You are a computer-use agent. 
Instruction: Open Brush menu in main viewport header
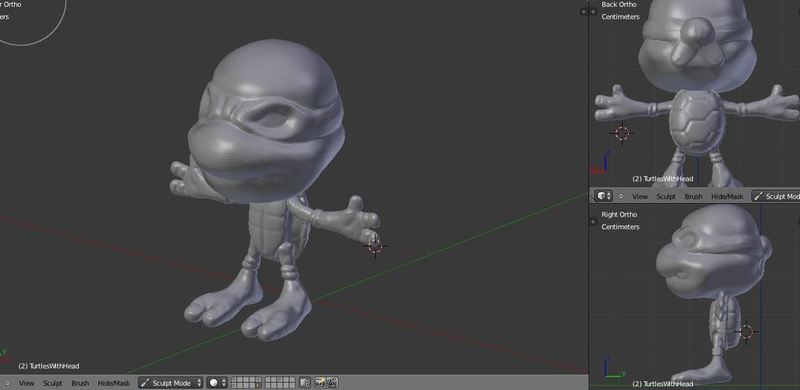80,383
